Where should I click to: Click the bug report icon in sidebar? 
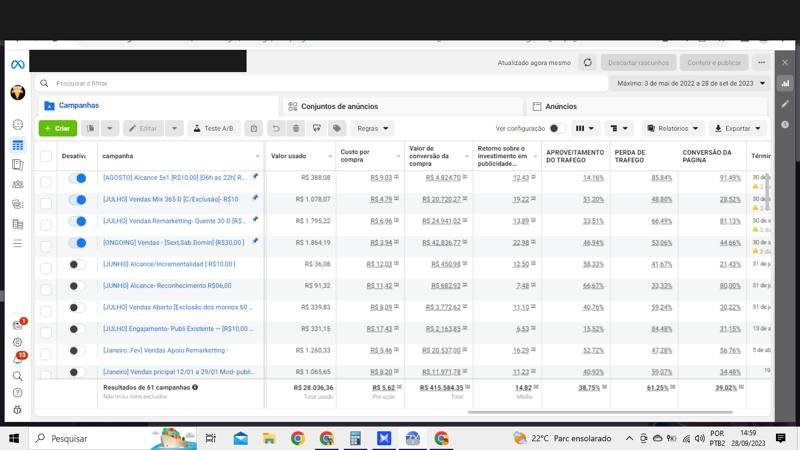point(17,410)
